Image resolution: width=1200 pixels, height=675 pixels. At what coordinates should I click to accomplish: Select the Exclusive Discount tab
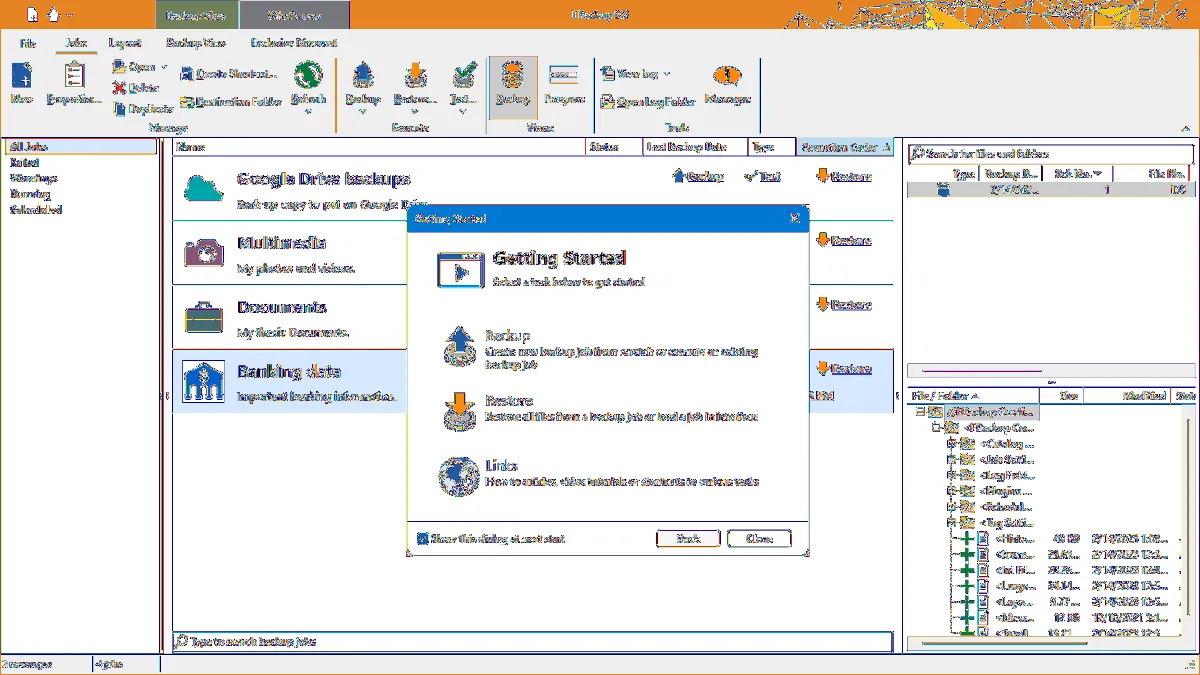[294, 43]
